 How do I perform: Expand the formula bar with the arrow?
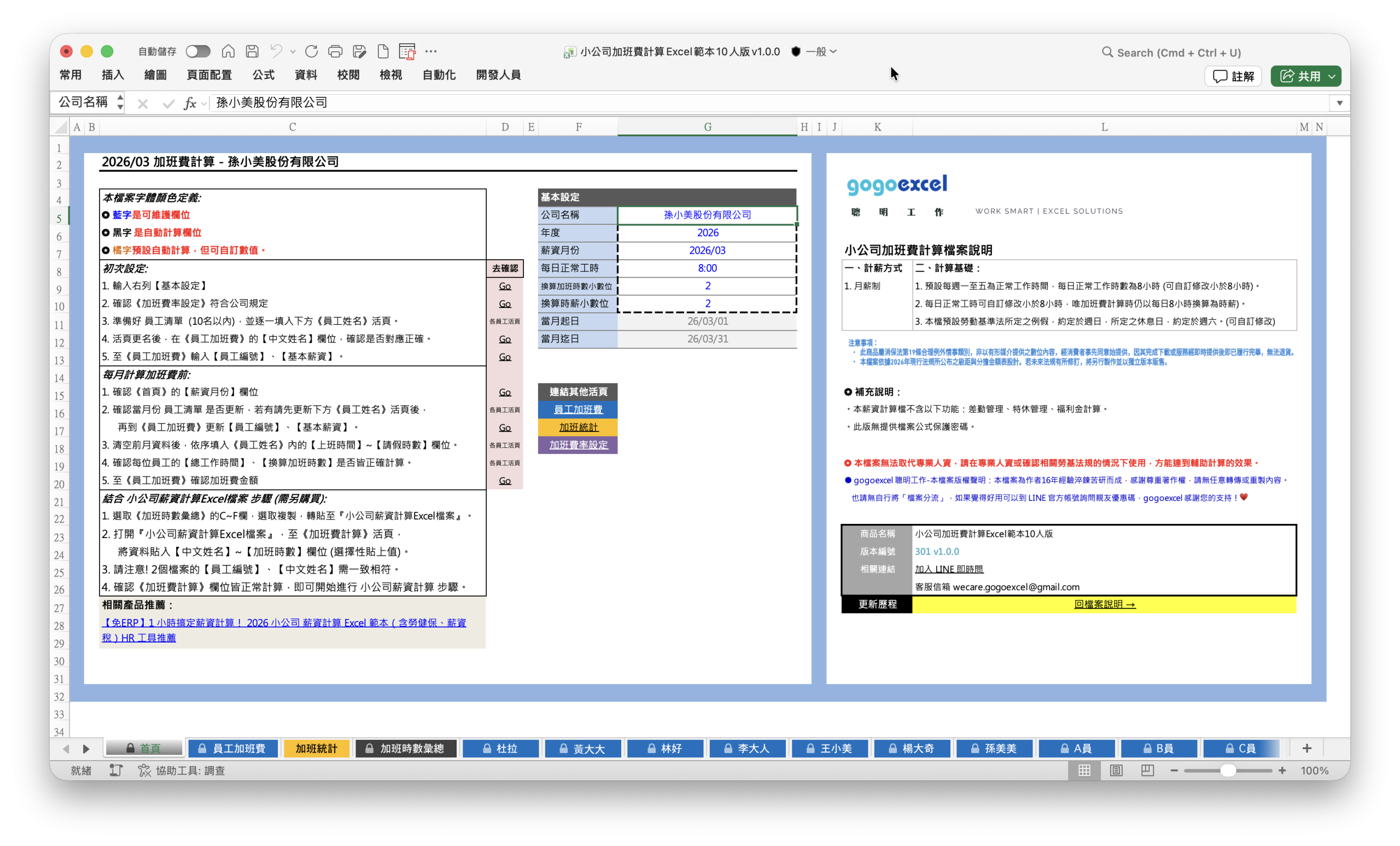(x=1339, y=103)
